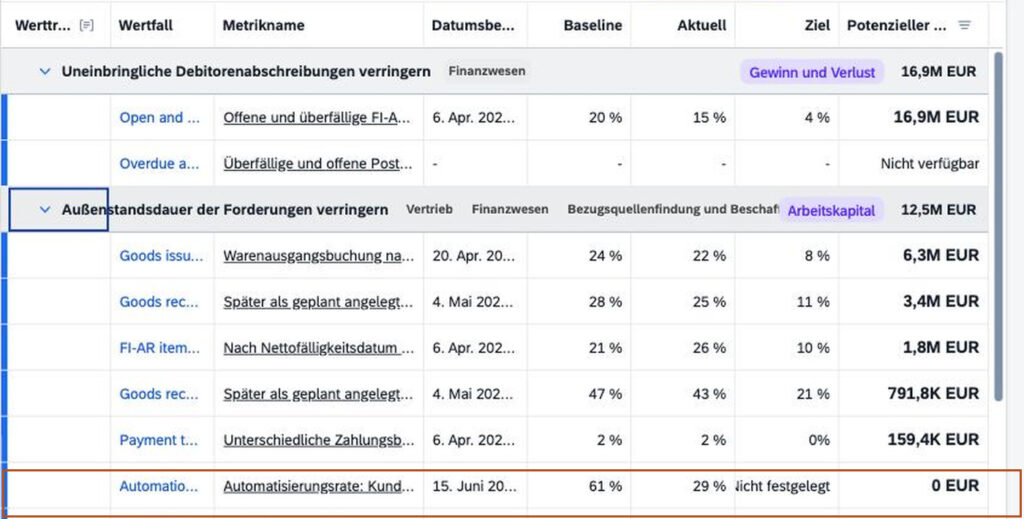This screenshot has width=1024, height=519.
Task: Collapse Uneinbringliche Debitorenabschreibungen verringern group
Action: 45,71
